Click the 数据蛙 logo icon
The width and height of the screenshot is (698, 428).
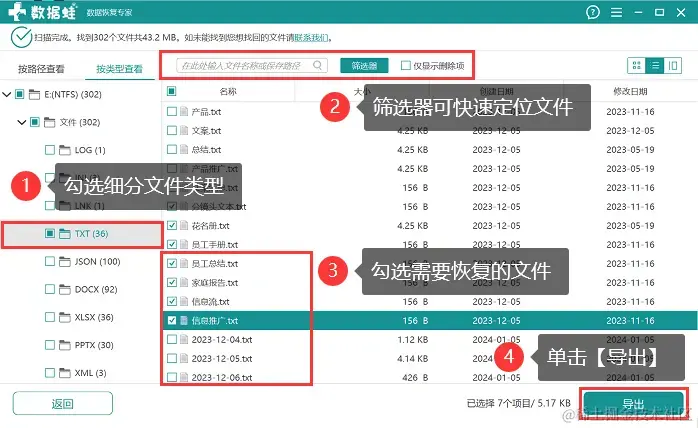[17, 12]
